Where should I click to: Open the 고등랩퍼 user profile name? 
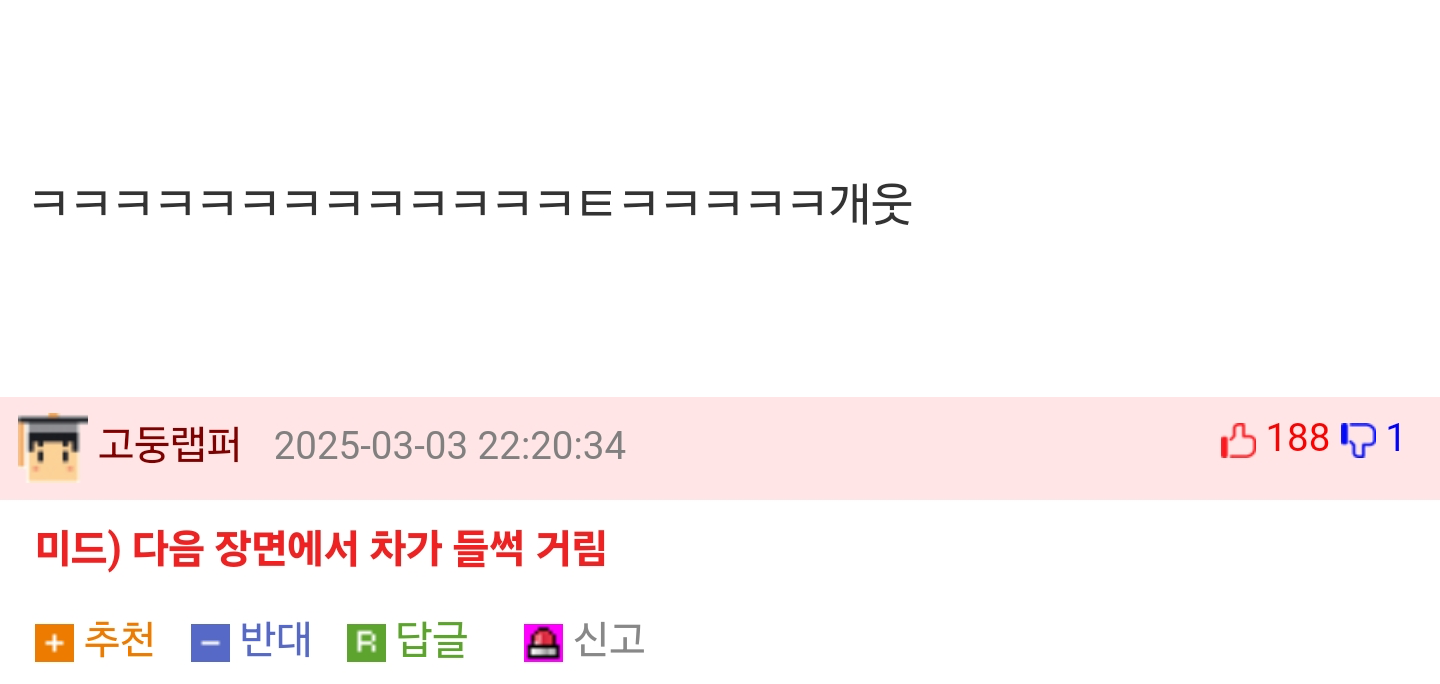pyautogui.click(x=169, y=446)
